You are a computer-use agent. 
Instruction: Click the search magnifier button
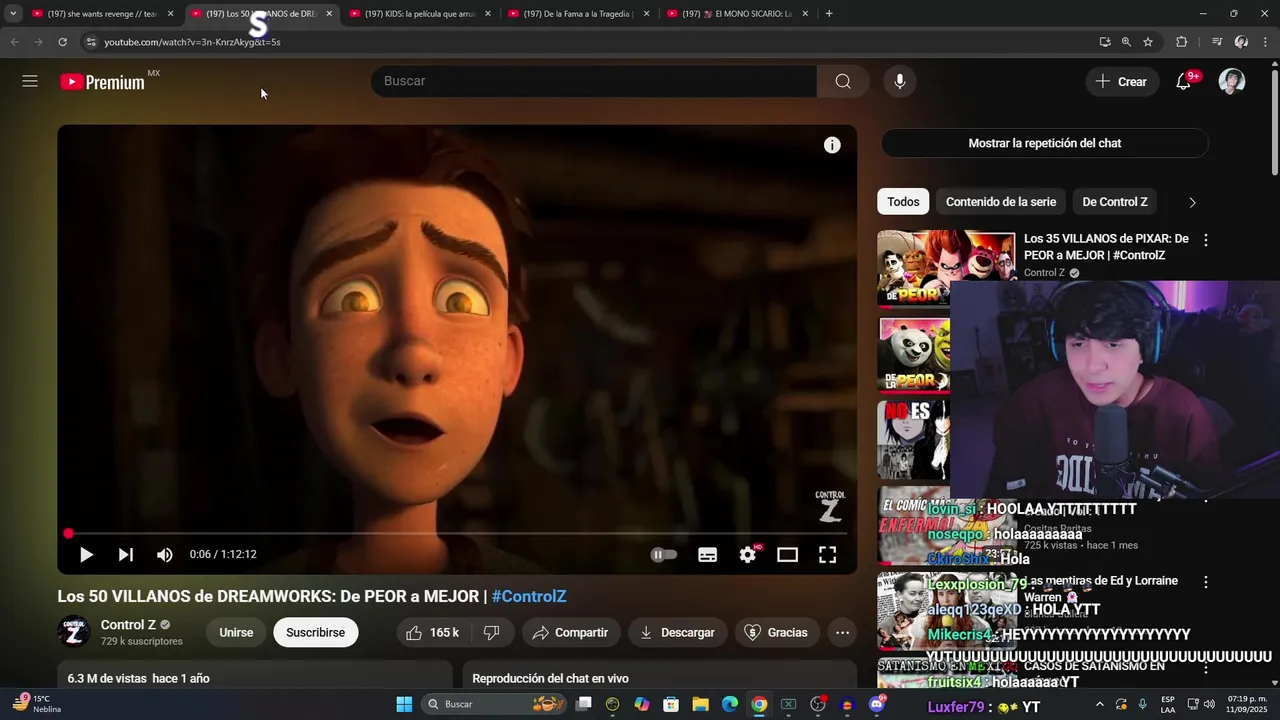click(843, 81)
